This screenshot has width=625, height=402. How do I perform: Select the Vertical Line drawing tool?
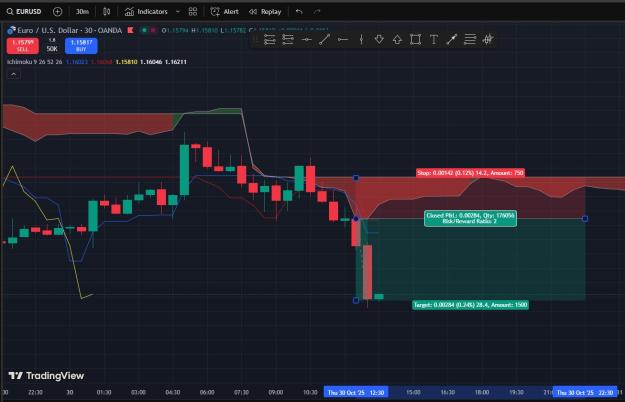(361, 39)
